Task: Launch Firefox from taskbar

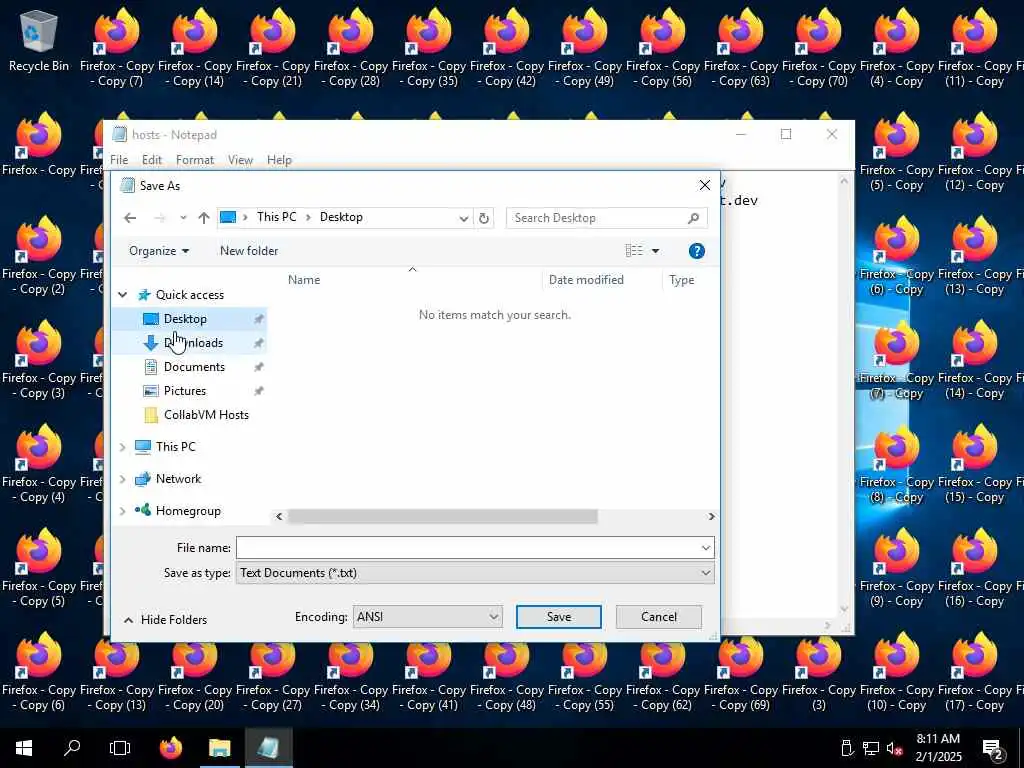Action: [x=171, y=748]
